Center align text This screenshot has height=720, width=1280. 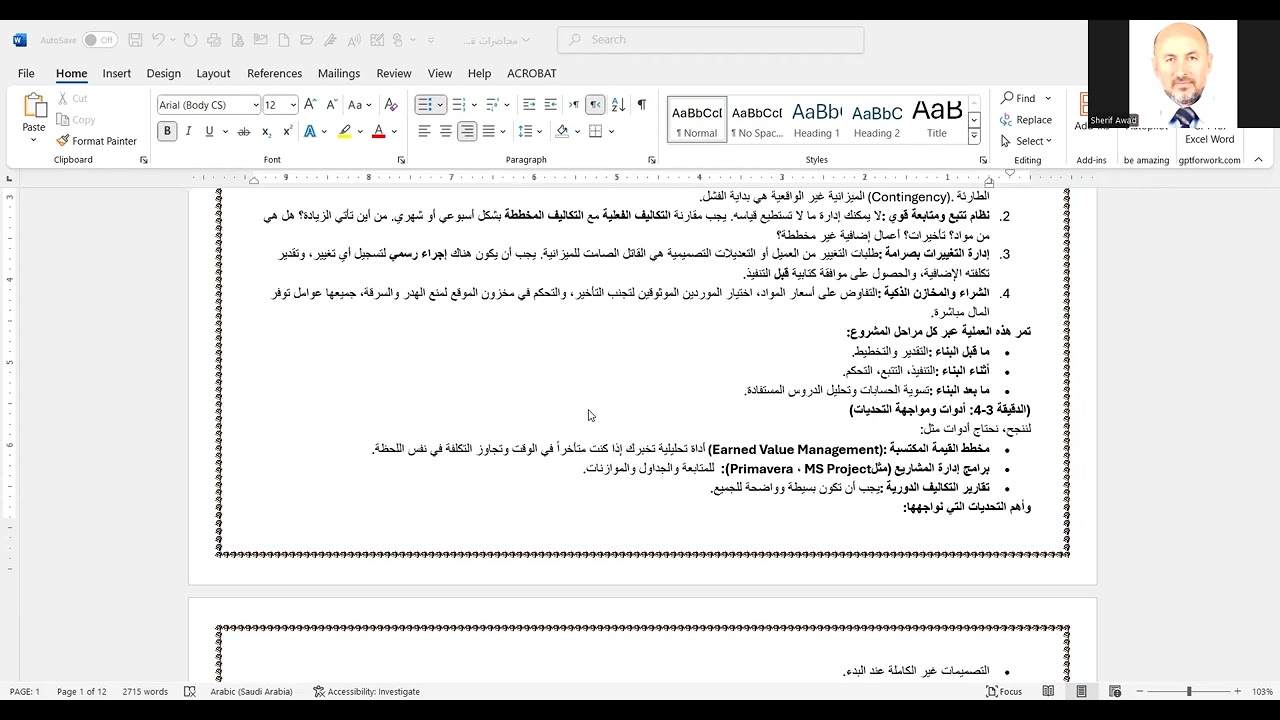[x=446, y=131]
